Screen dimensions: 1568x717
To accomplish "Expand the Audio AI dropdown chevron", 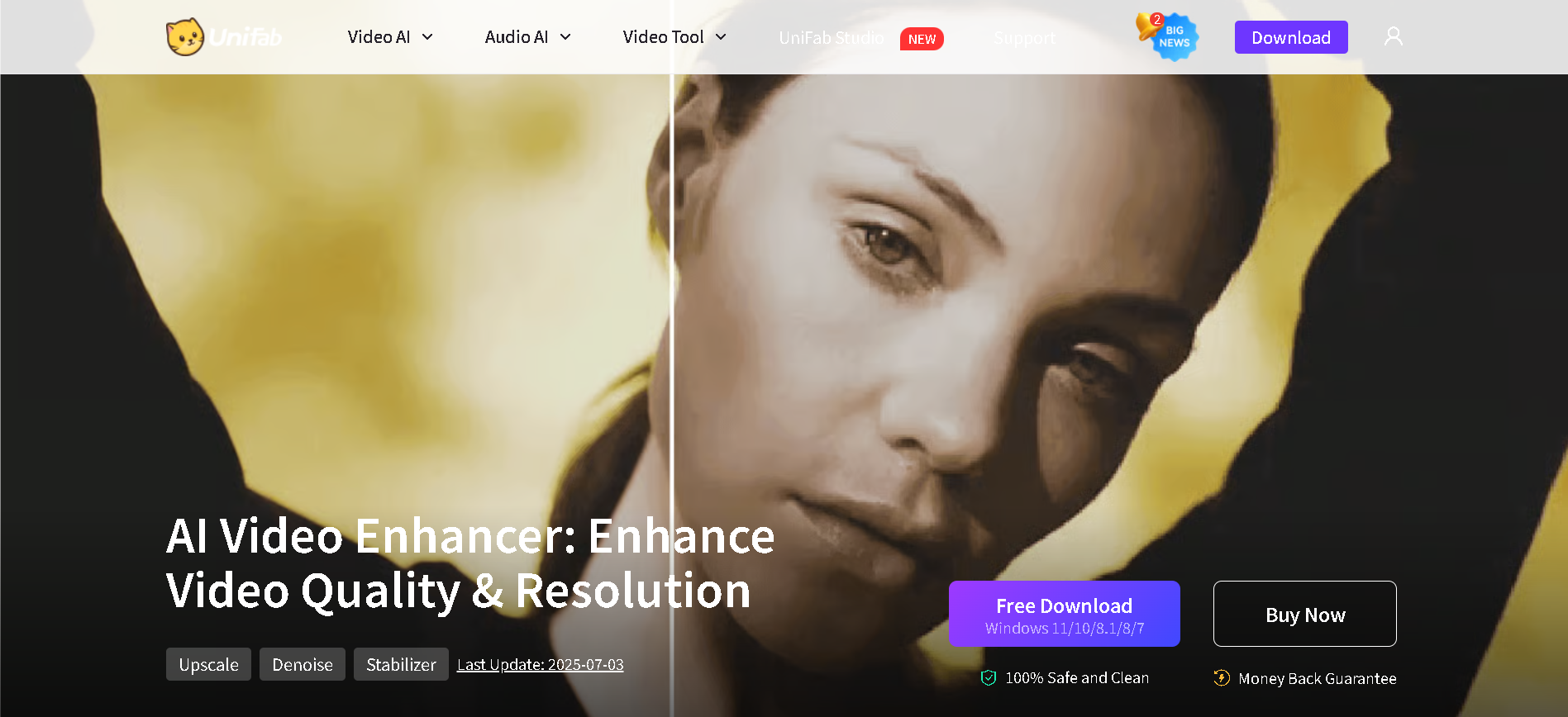I will point(565,37).
